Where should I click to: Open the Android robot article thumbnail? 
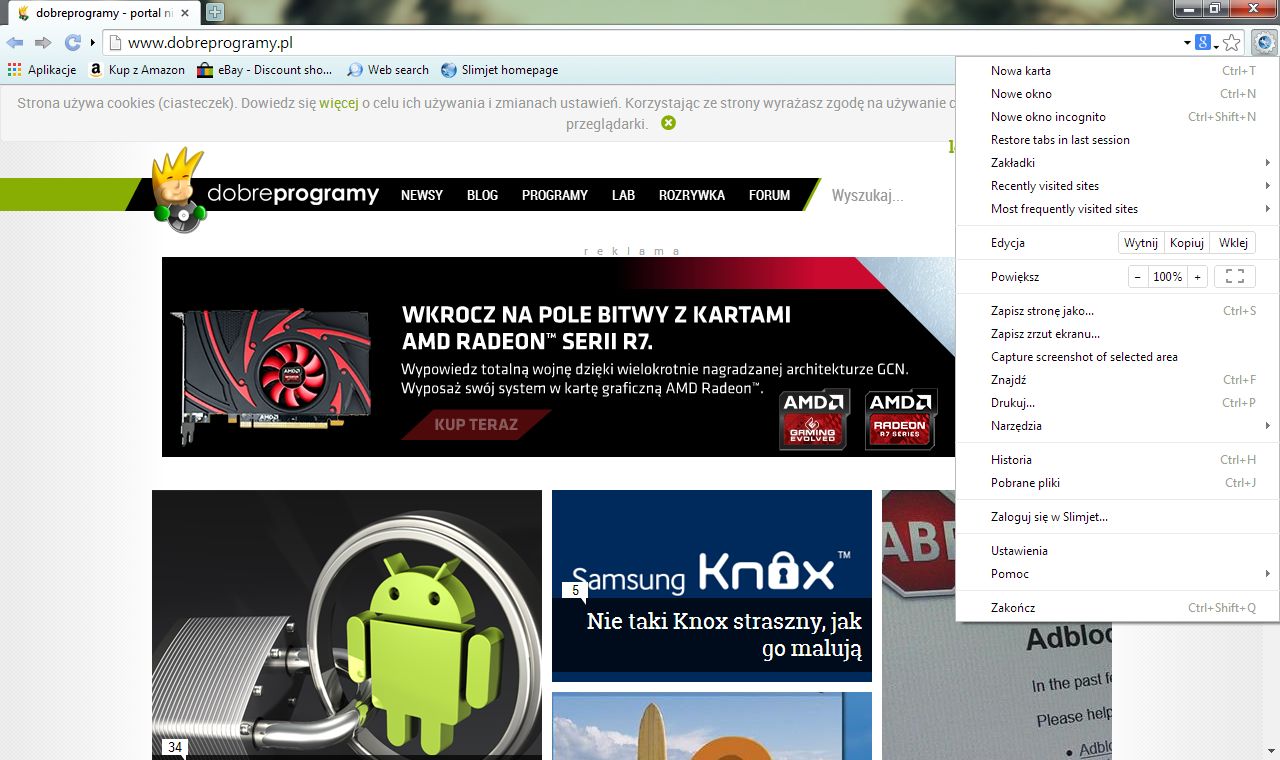[x=347, y=625]
